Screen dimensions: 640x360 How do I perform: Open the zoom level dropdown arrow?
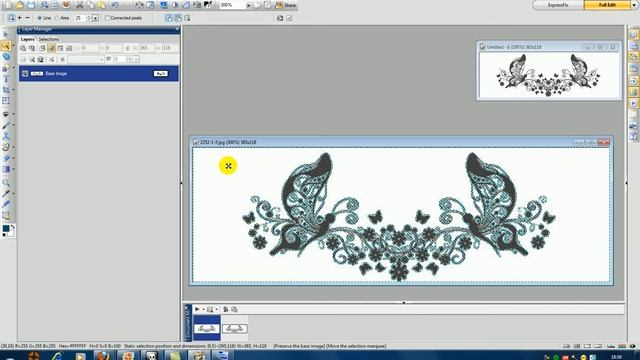pyautogui.click(x=248, y=5)
